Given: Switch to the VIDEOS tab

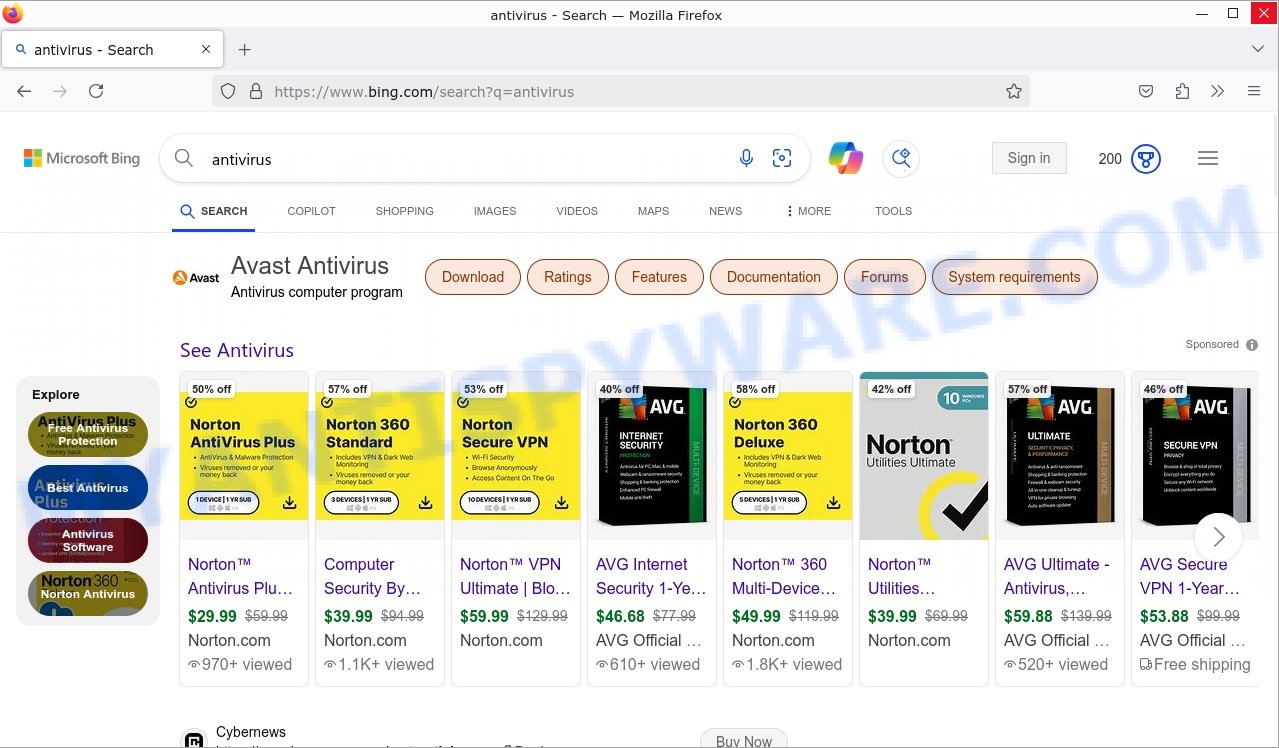Looking at the screenshot, I should [577, 211].
